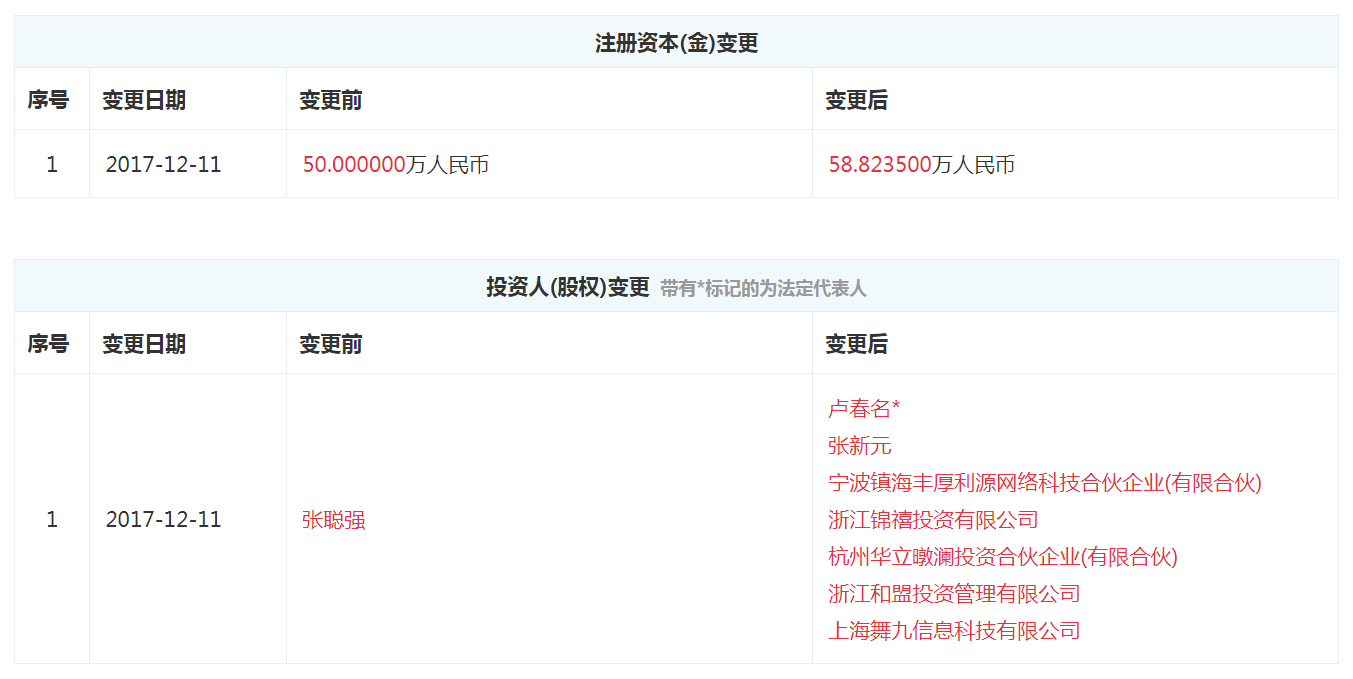Click the 注册资本(金)变更 table title
This screenshot has width=1353, height=679.
677,43
